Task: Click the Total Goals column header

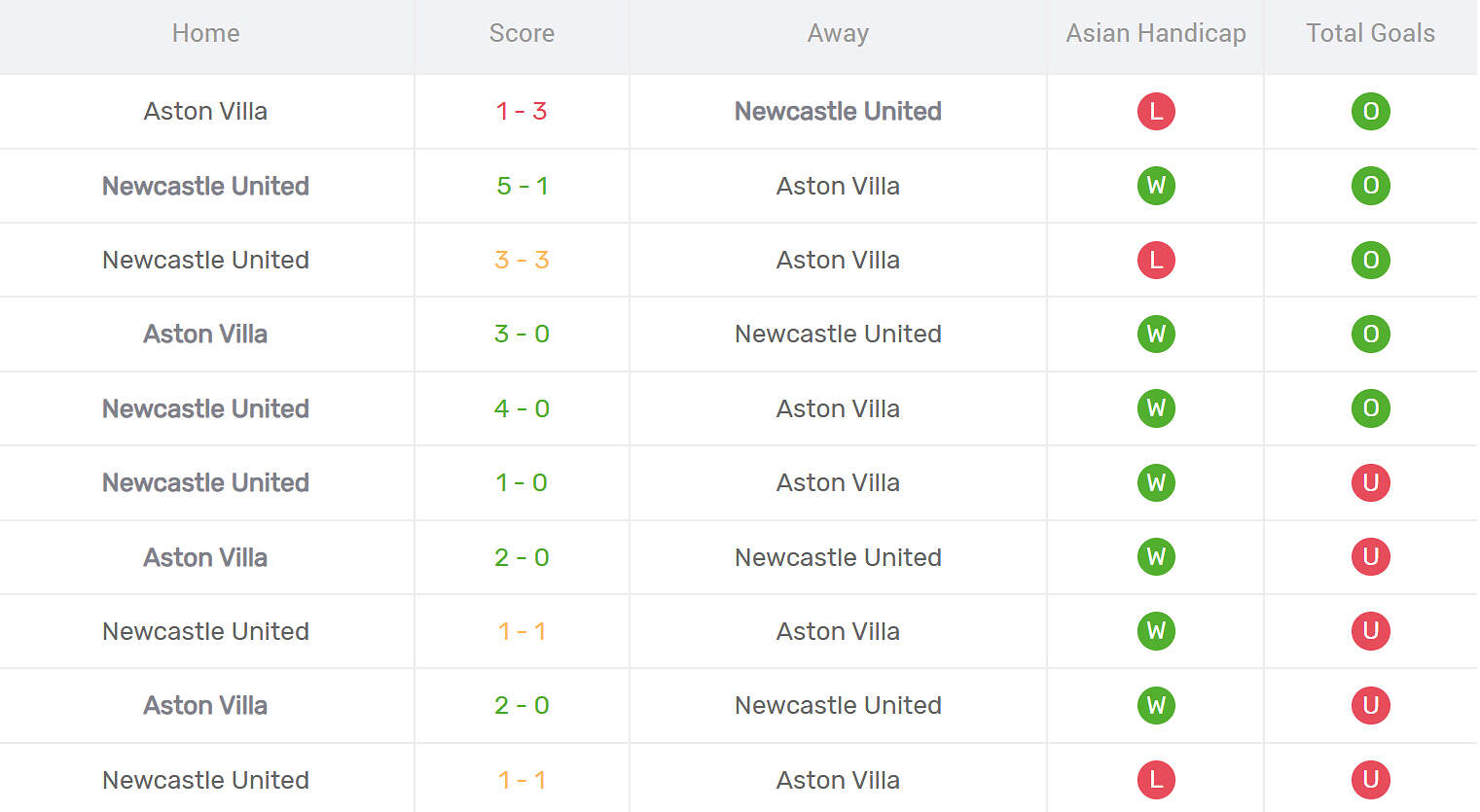Action: (x=1370, y=34)
